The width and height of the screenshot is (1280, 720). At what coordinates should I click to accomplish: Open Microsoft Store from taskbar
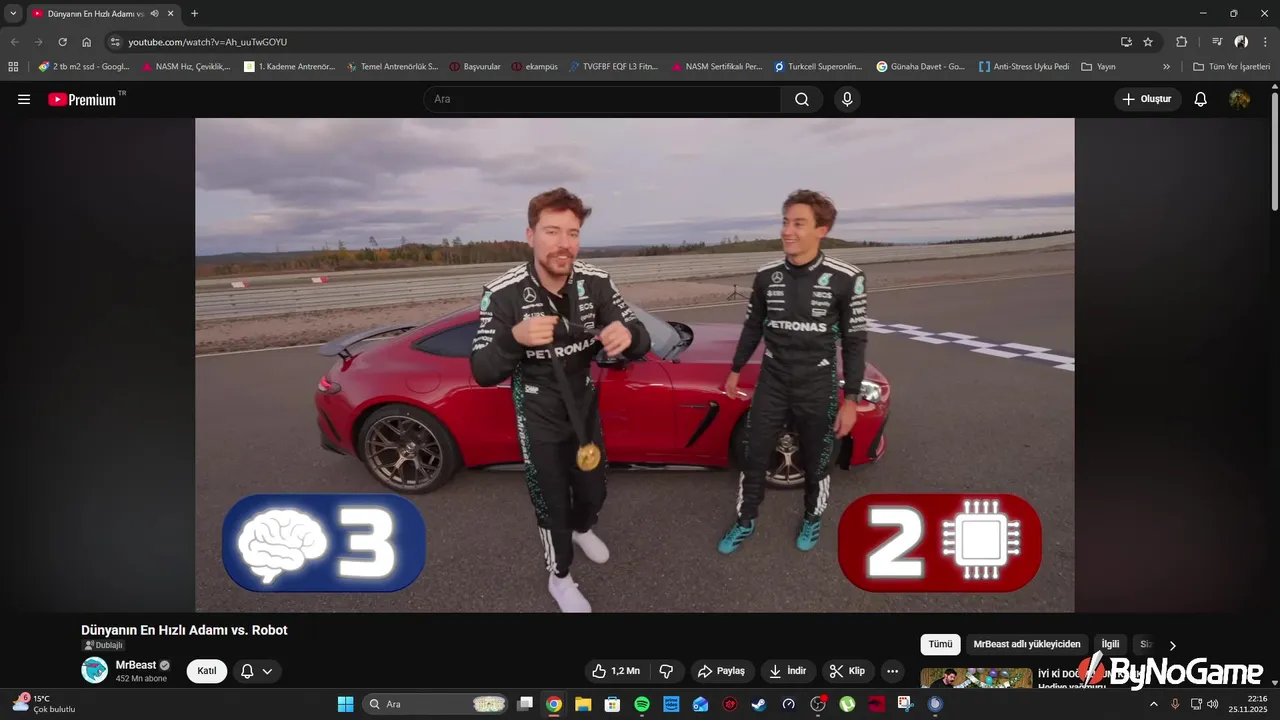[x=613, y=704]
